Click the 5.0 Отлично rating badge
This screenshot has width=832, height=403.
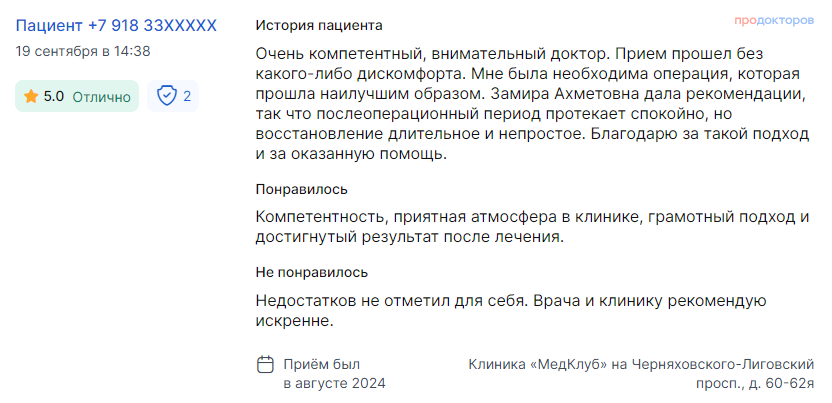tap(77, 97)
